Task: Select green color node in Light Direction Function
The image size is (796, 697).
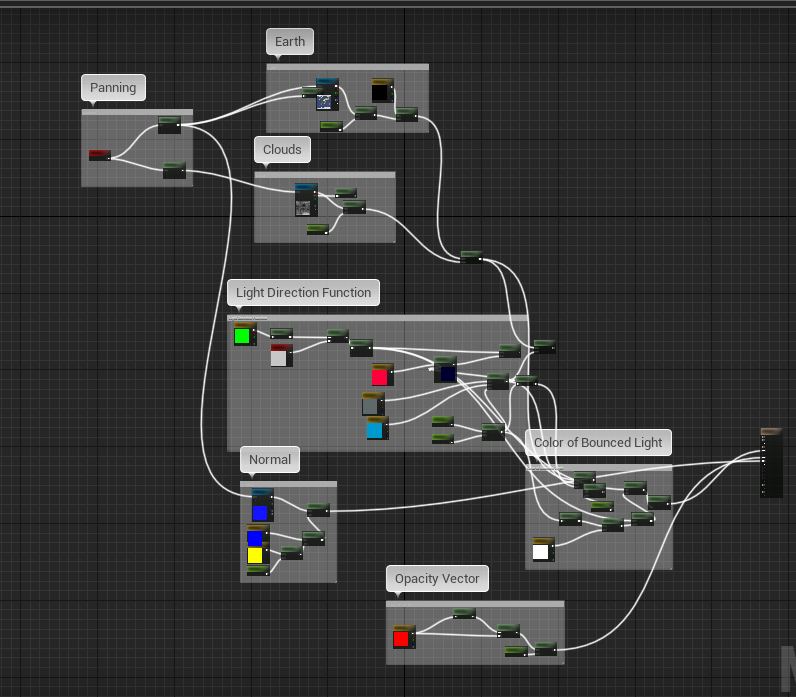Action: pyautogui.click(x=242, y=336)
